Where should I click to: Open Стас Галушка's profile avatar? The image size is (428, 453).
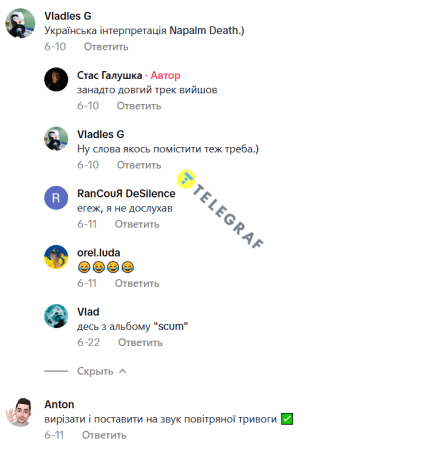(x=56, y=79)
